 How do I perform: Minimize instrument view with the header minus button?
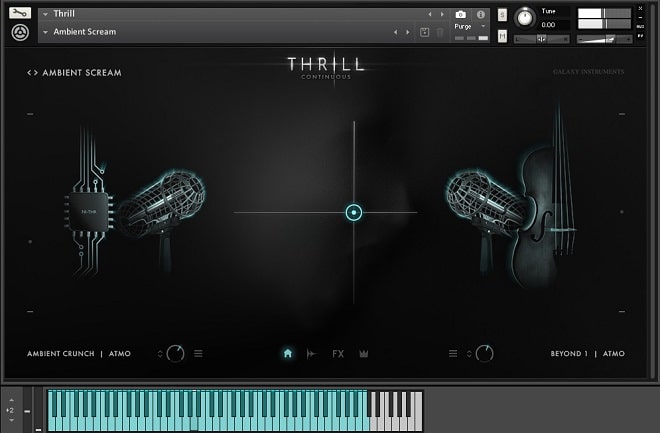[640, 18]
